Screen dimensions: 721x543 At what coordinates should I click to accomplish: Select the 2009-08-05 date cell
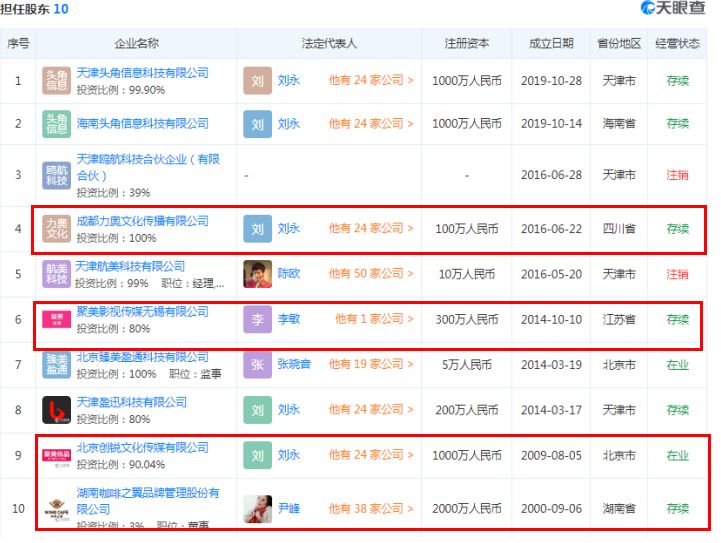(x=551, y=455)
